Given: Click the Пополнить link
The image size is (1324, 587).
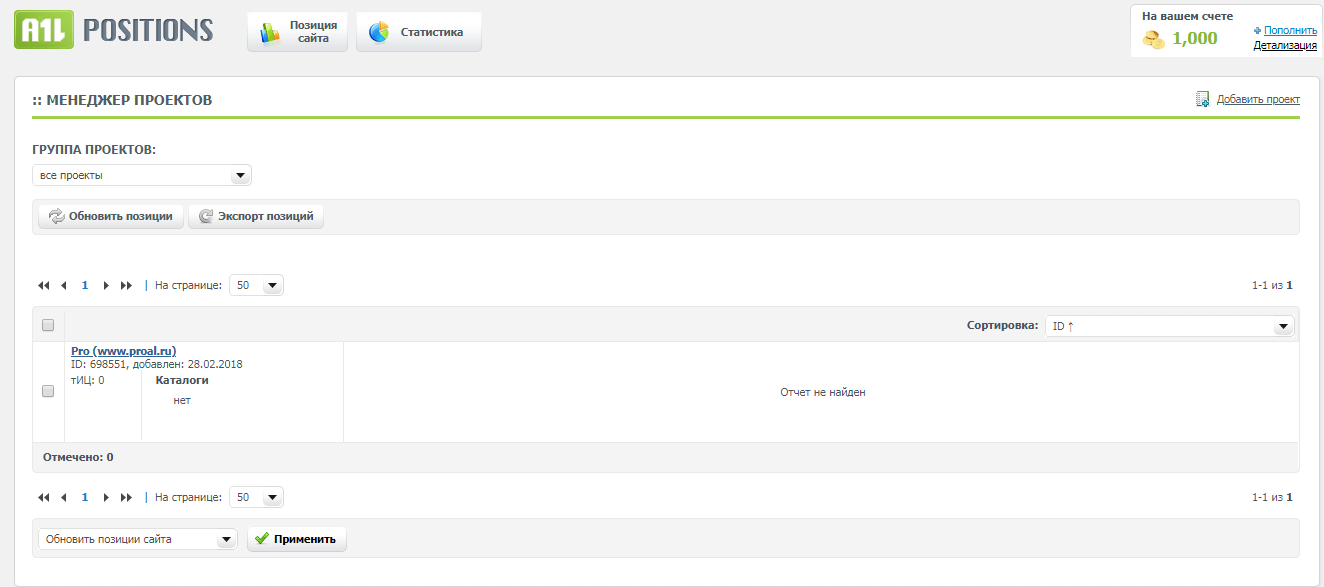Looking at the screenshot, I should [x=1290, y=31].
